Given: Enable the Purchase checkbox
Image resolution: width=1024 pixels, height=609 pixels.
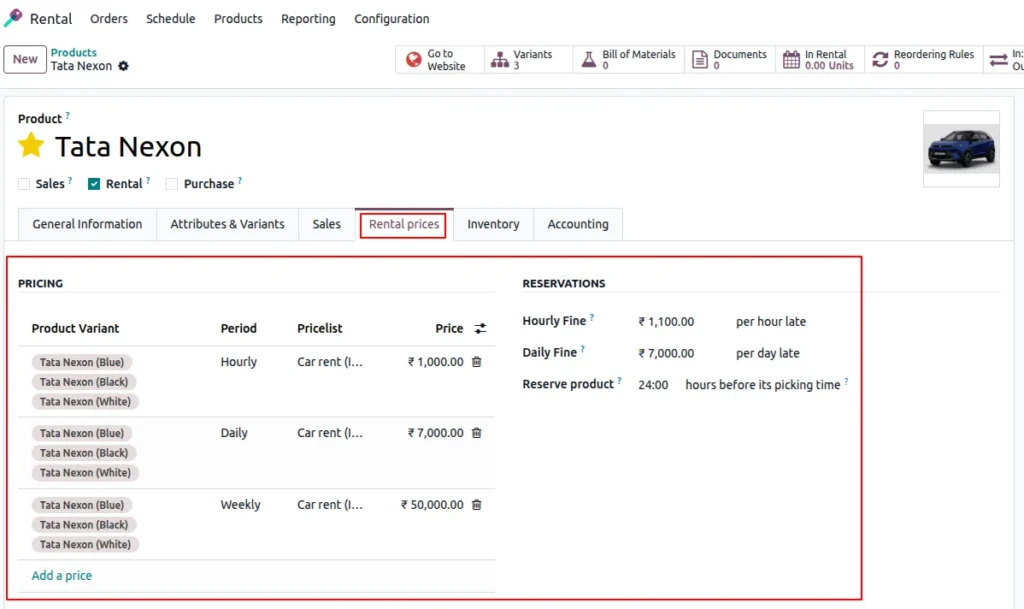Looking at the screenshot, I should 172,184.
